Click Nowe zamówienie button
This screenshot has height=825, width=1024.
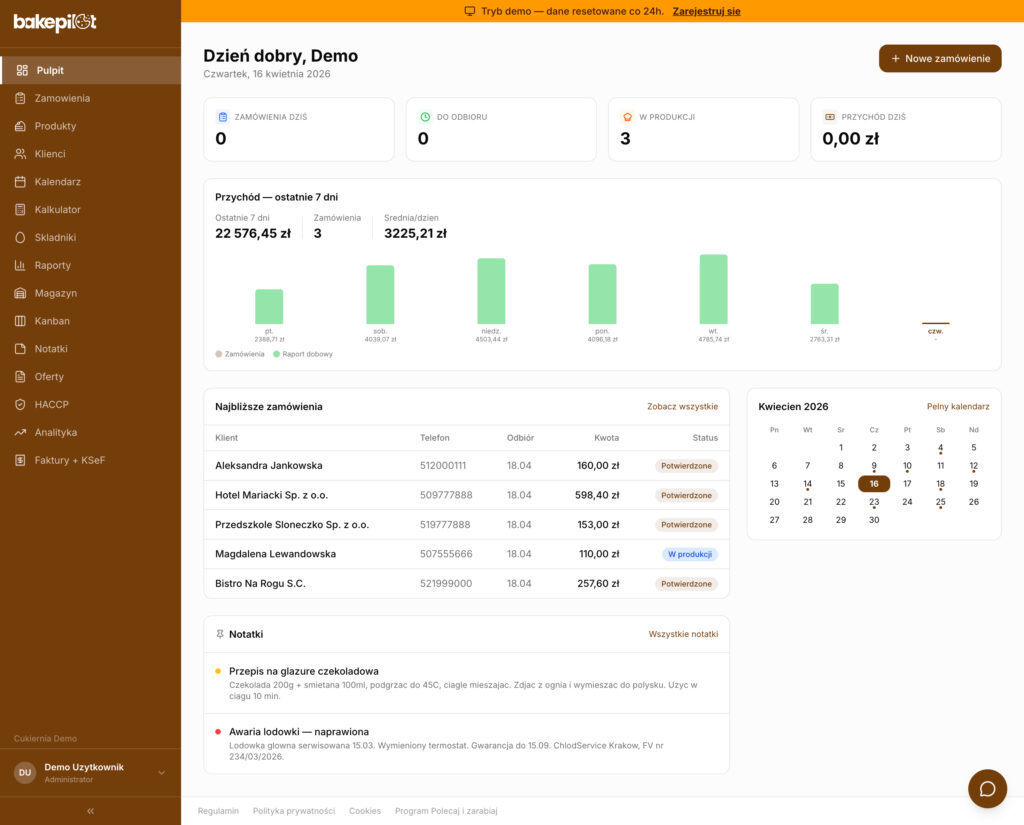pos(940,59)
